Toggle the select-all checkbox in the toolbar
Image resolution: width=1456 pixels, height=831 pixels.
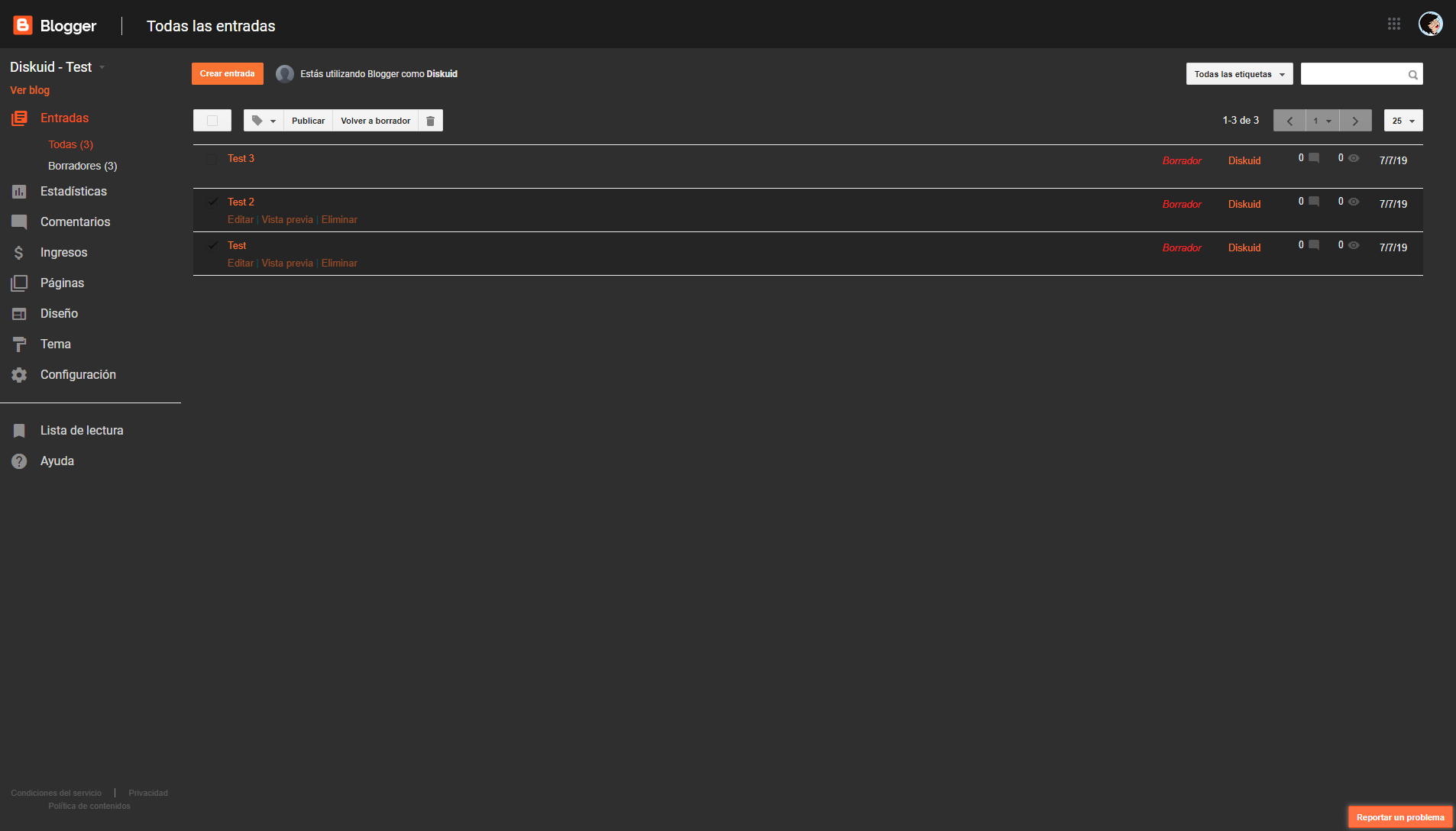(x=212, y=120)
